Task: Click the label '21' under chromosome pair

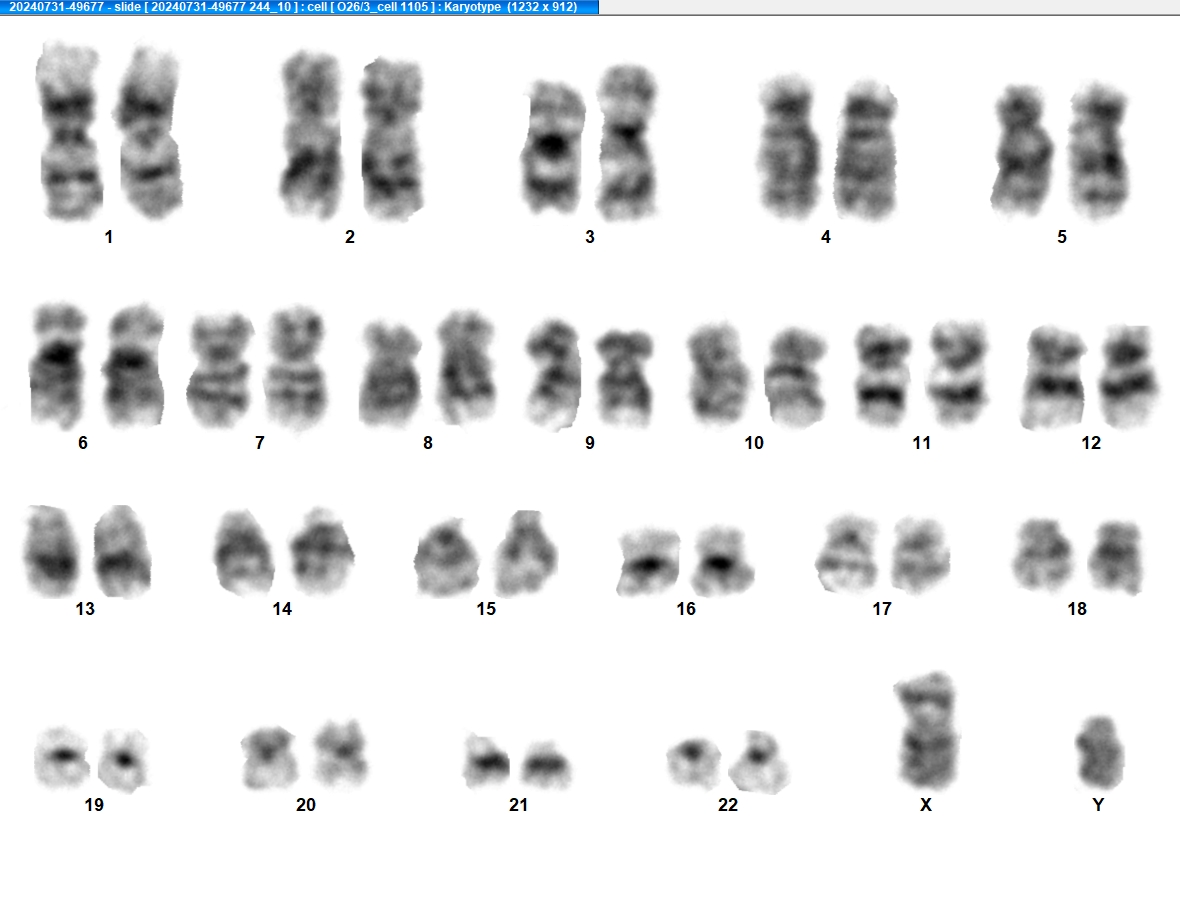Action: tap(519, 805)
